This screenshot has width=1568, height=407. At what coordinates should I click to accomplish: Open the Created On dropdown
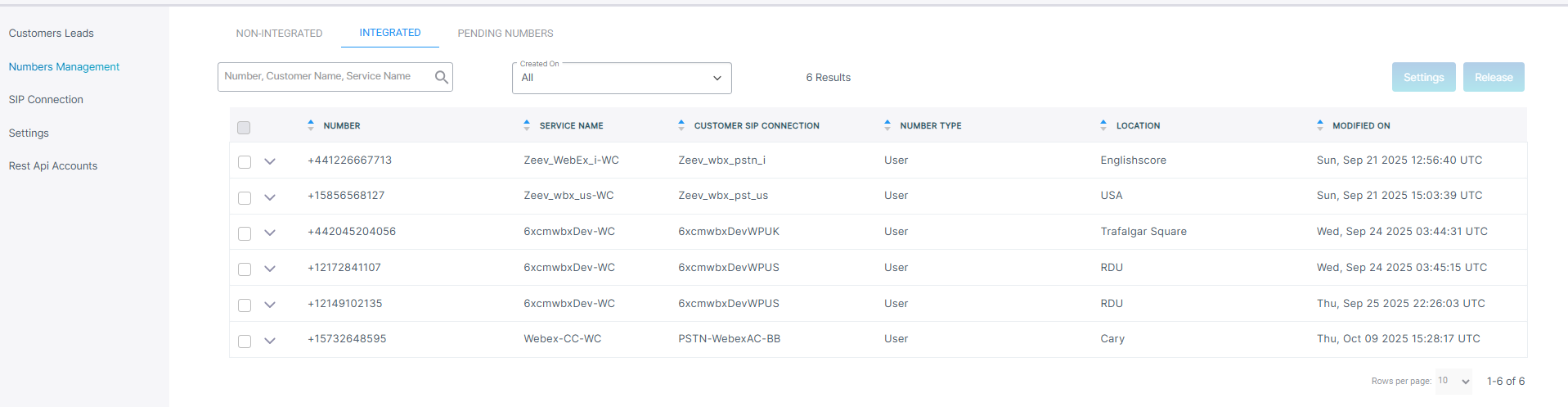(622, 78)
